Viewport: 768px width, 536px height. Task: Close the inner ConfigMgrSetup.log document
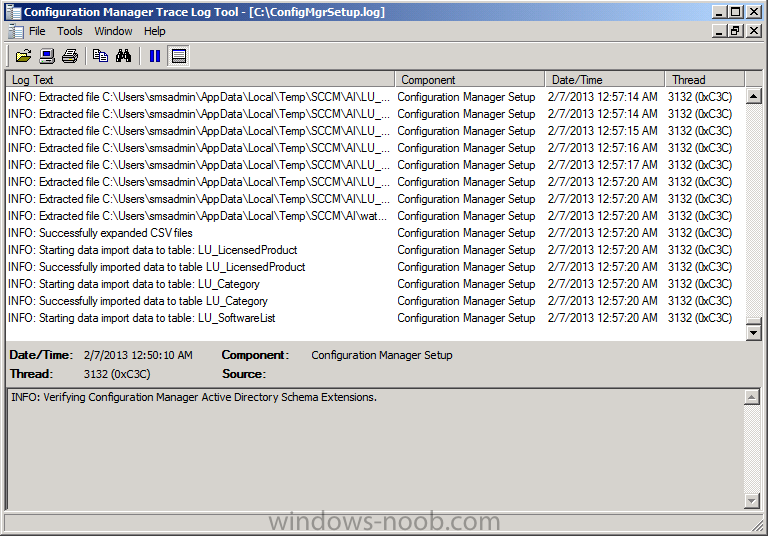(x=754, y=31)
